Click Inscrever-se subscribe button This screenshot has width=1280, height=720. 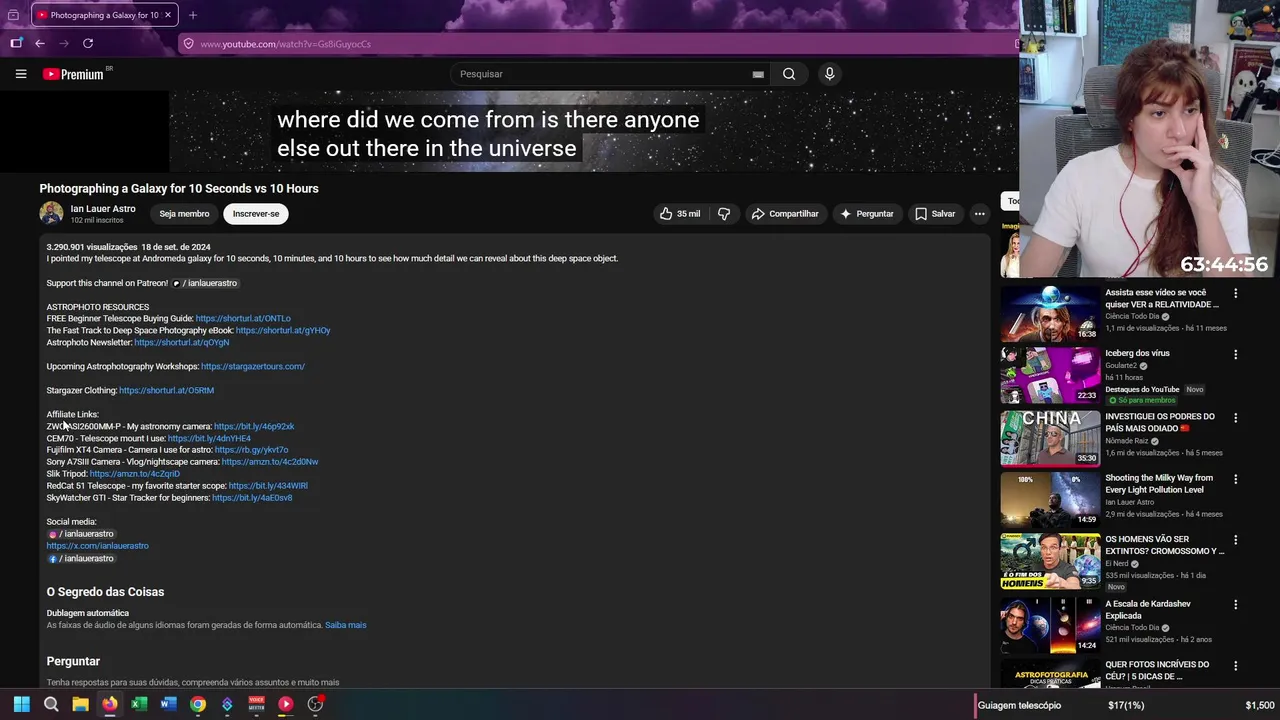click(x=256, y=214)
